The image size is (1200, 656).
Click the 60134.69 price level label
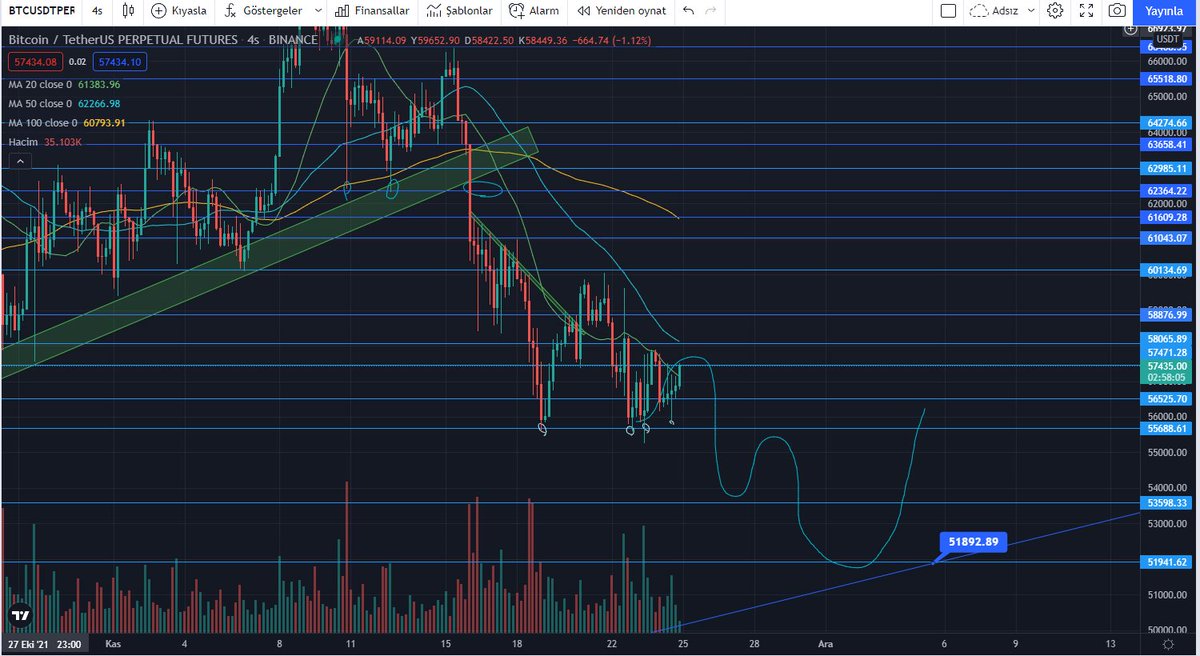click(x=1168, y=270)
